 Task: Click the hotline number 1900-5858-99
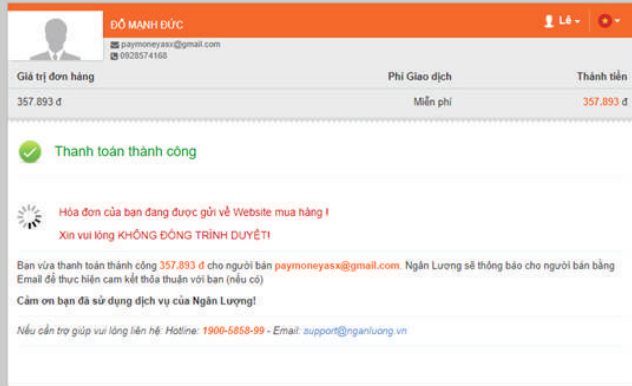coord(233,331)
